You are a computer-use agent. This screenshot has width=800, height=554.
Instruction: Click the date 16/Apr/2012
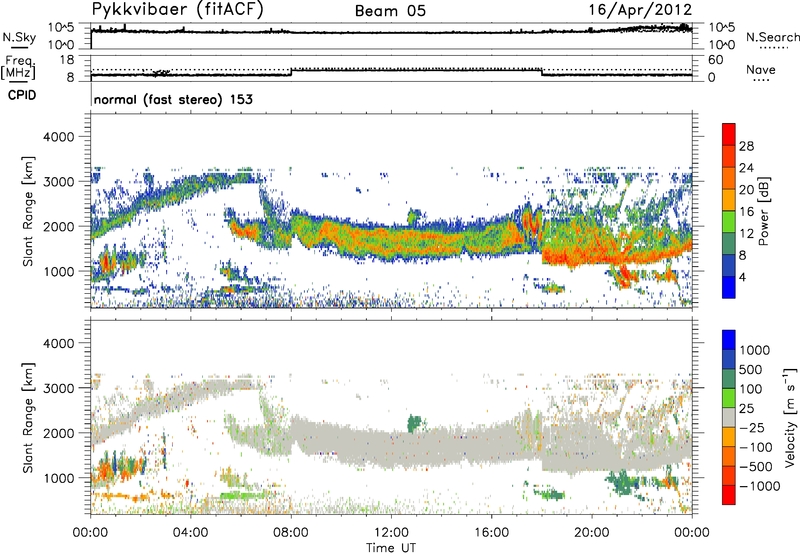coord(640,10)
